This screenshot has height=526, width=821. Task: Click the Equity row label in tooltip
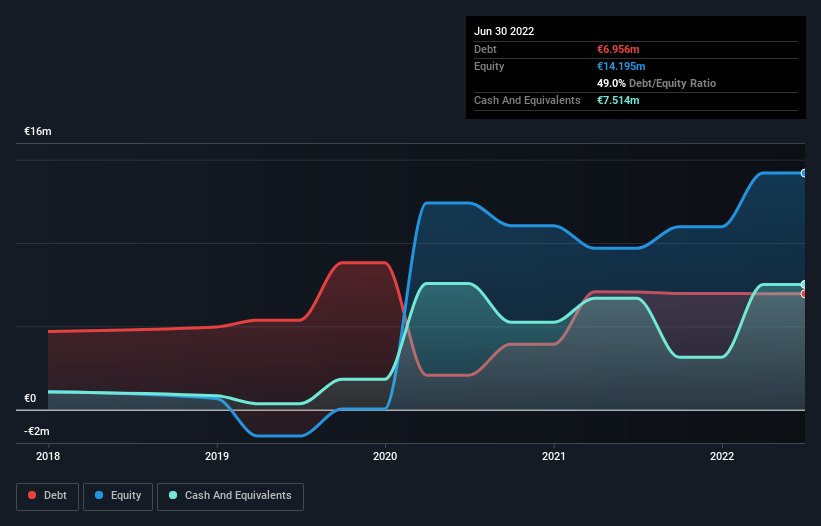tap(489, 66)
